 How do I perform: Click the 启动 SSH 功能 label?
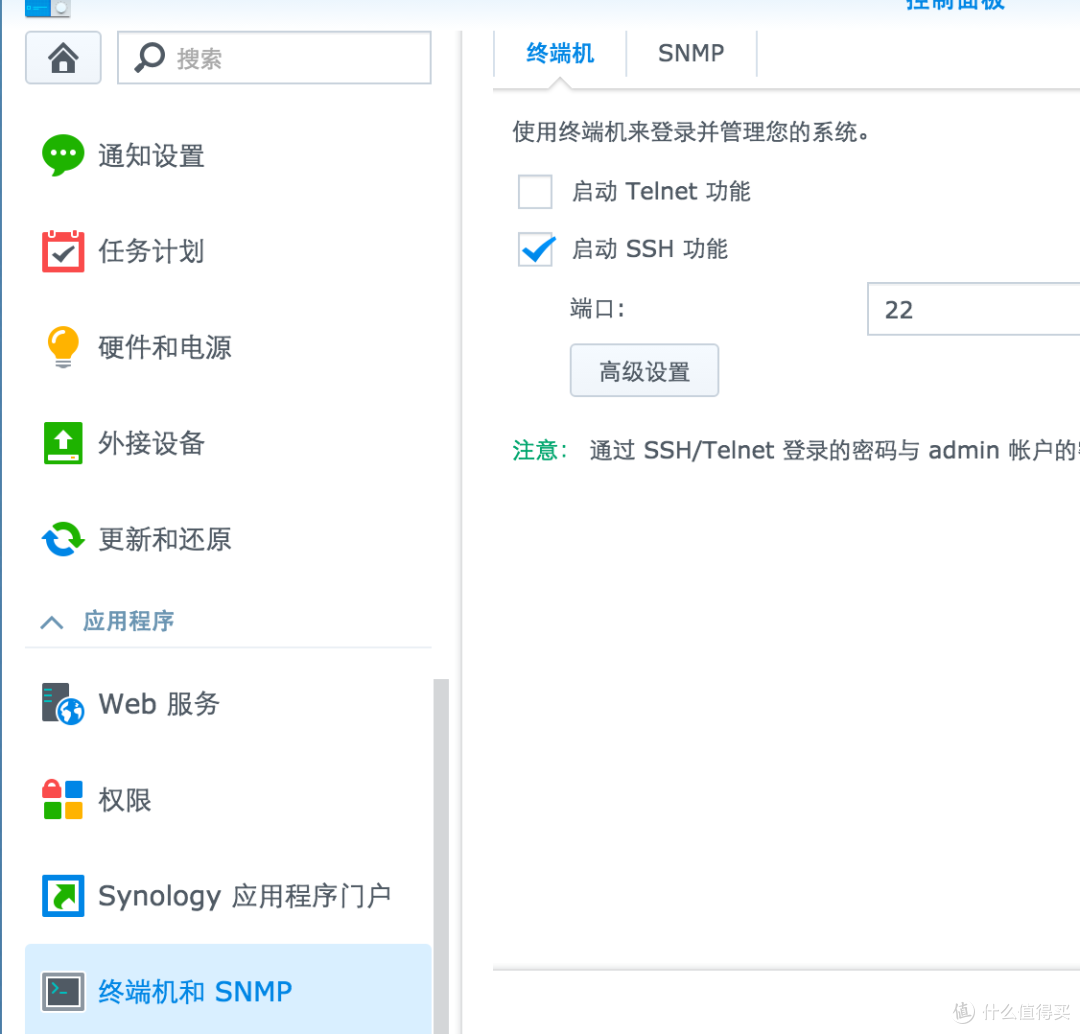650,249
